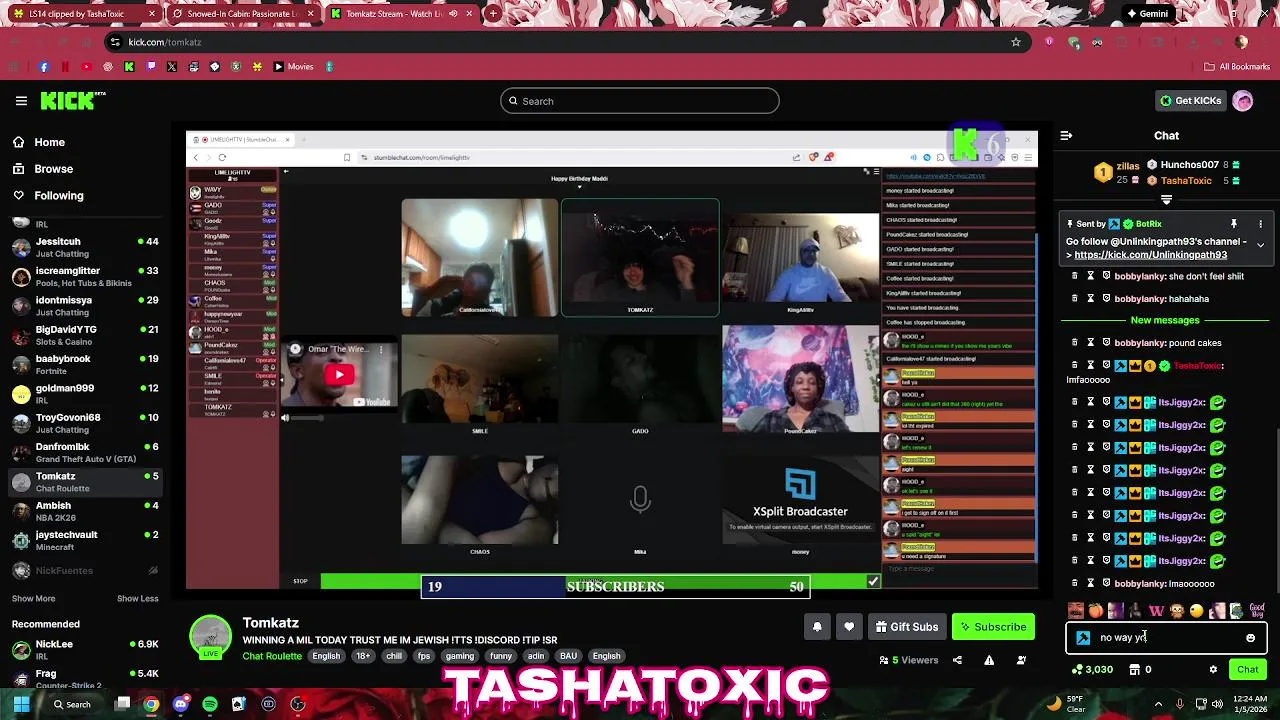This screenshot has width=1280, height=720.
Task: Open iscreamglitter's channel in the sidebar
Action: [x=84, y=277]
